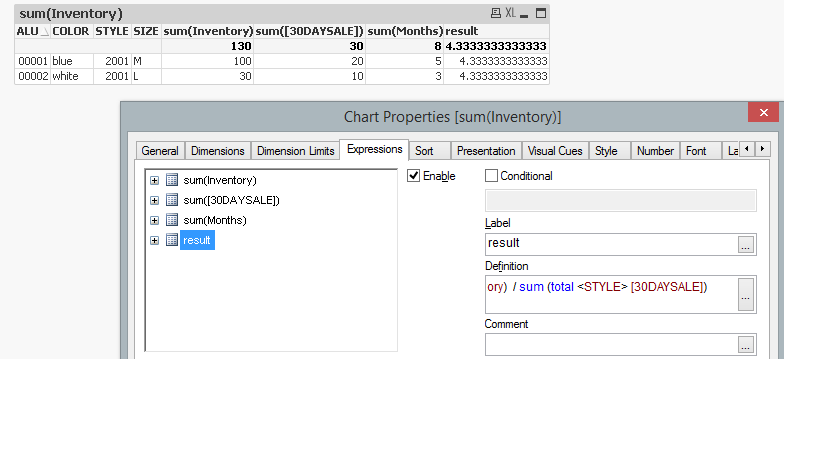Click the SIZE value L cell
This screenshot has width=819, height=460.
click(146, 76)
